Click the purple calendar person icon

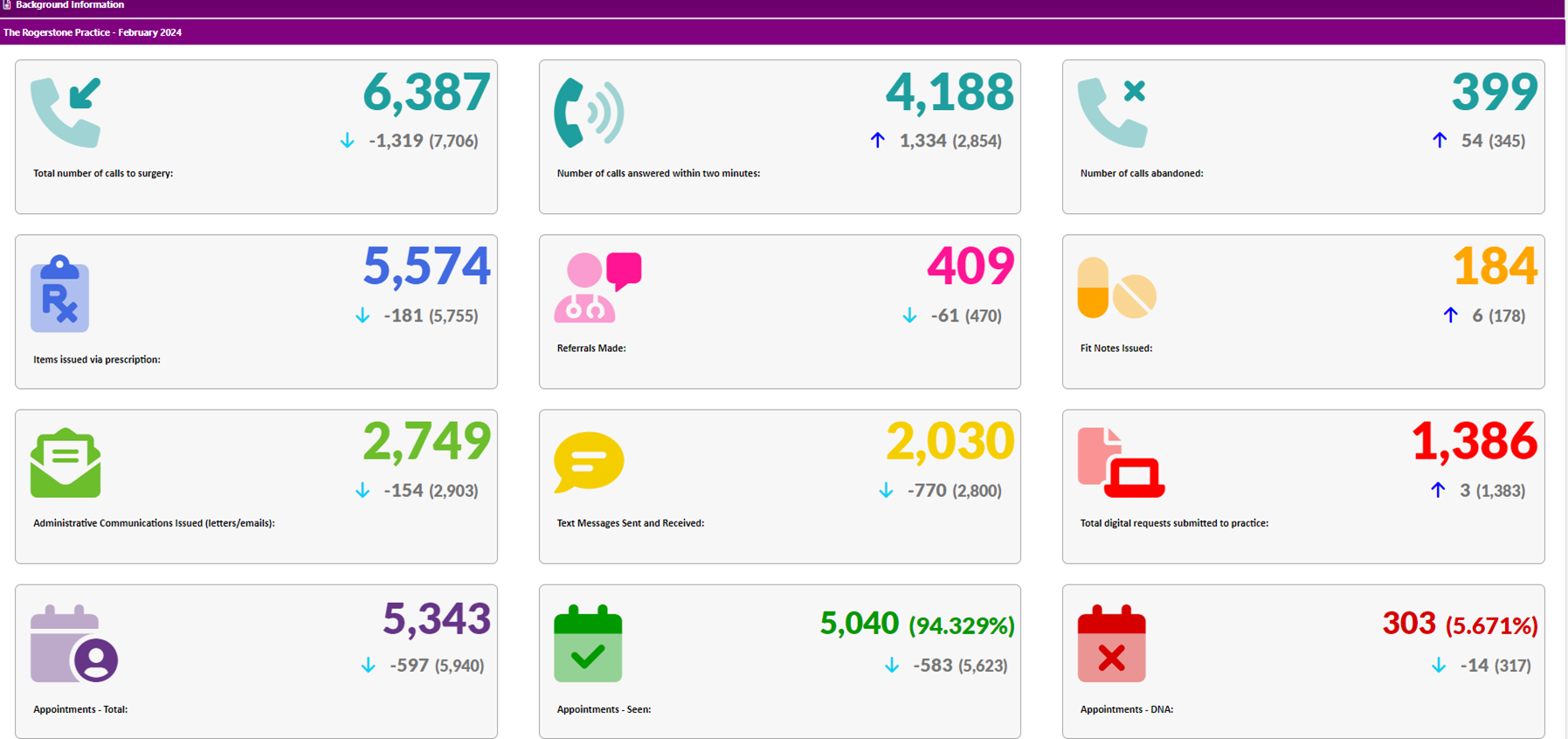[x=74, y=643]
